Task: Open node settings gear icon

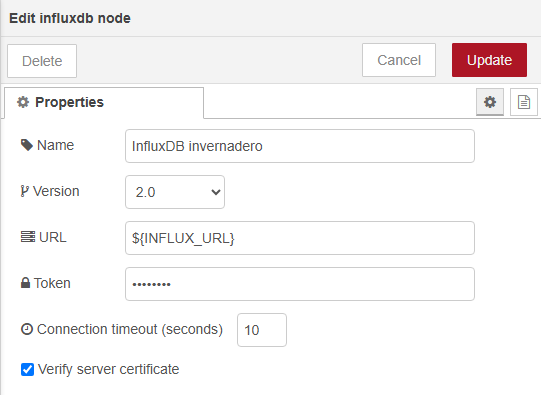Action: (490, 102)
